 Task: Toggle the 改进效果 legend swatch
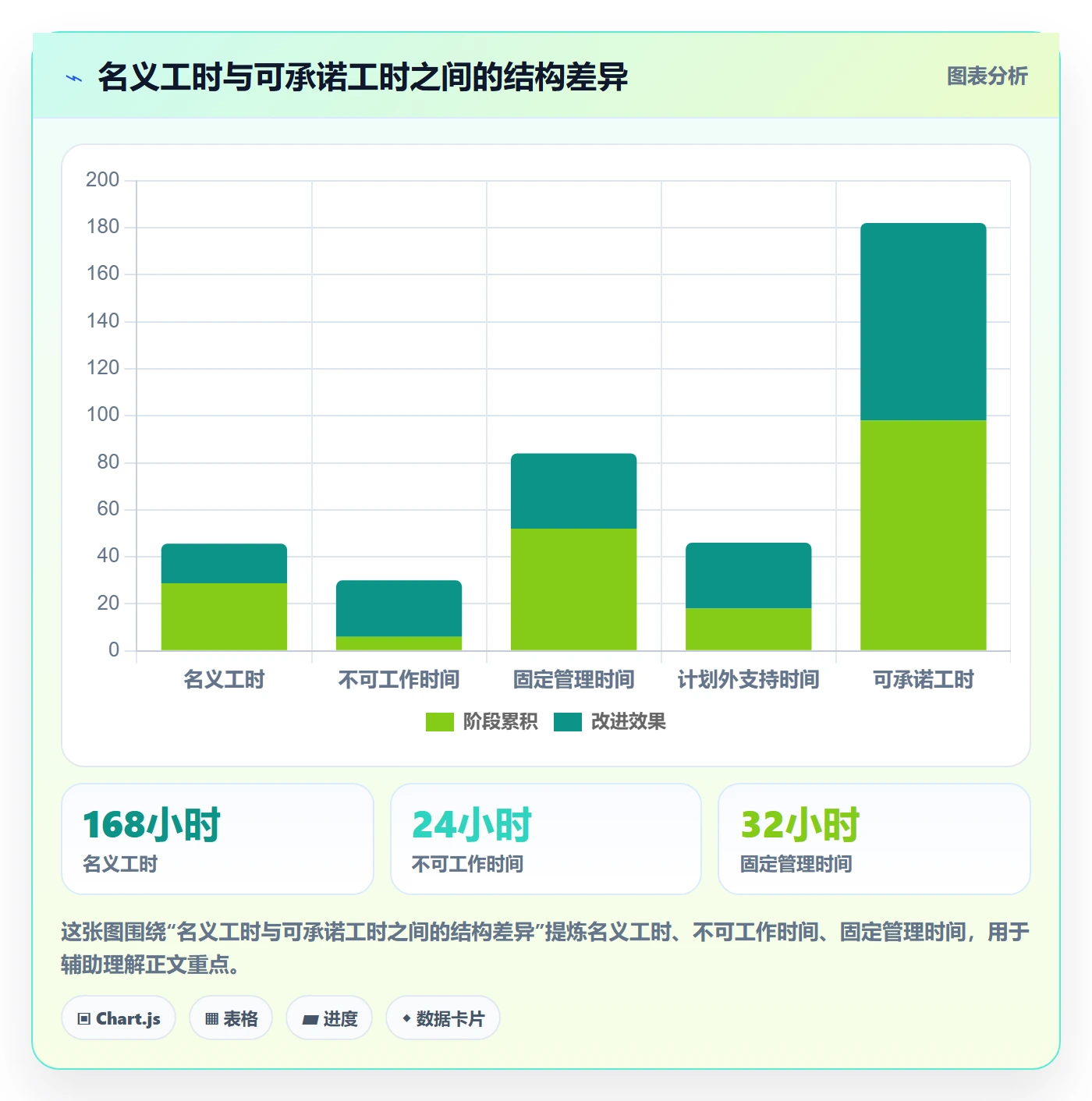click(x=568, y=722)
